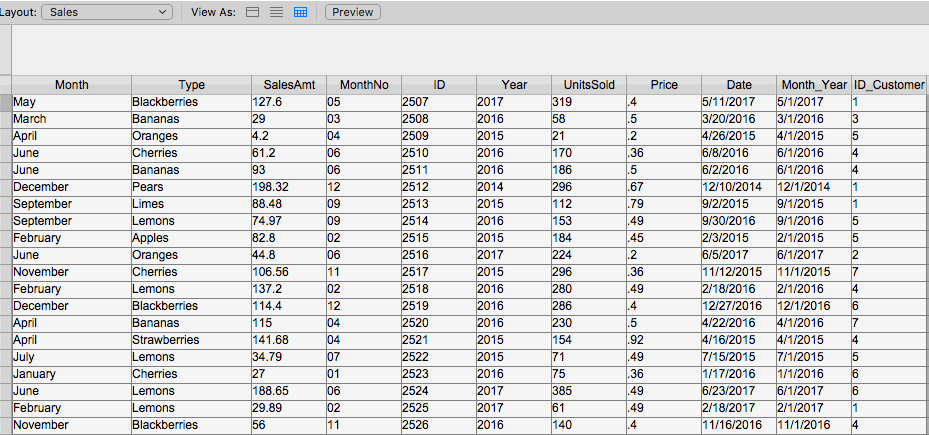This screenshot has width=929, height=435.
Task: Click the ID_Customer column header
Action: click(x=888, y=85)
